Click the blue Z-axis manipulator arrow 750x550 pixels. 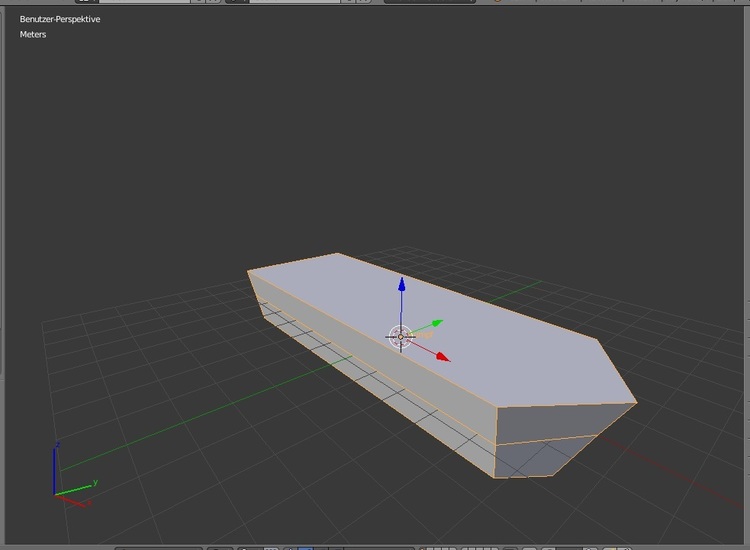point(401,284)
